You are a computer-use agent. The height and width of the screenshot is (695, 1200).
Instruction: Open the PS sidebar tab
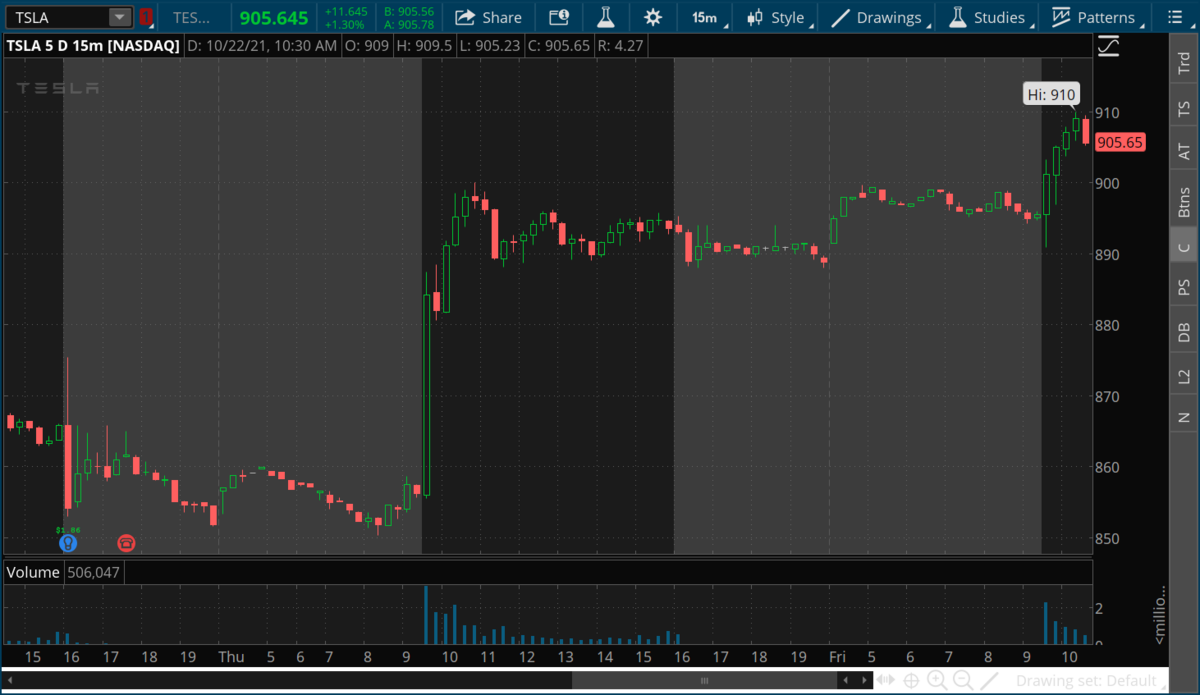click(x=1184, y=287)
